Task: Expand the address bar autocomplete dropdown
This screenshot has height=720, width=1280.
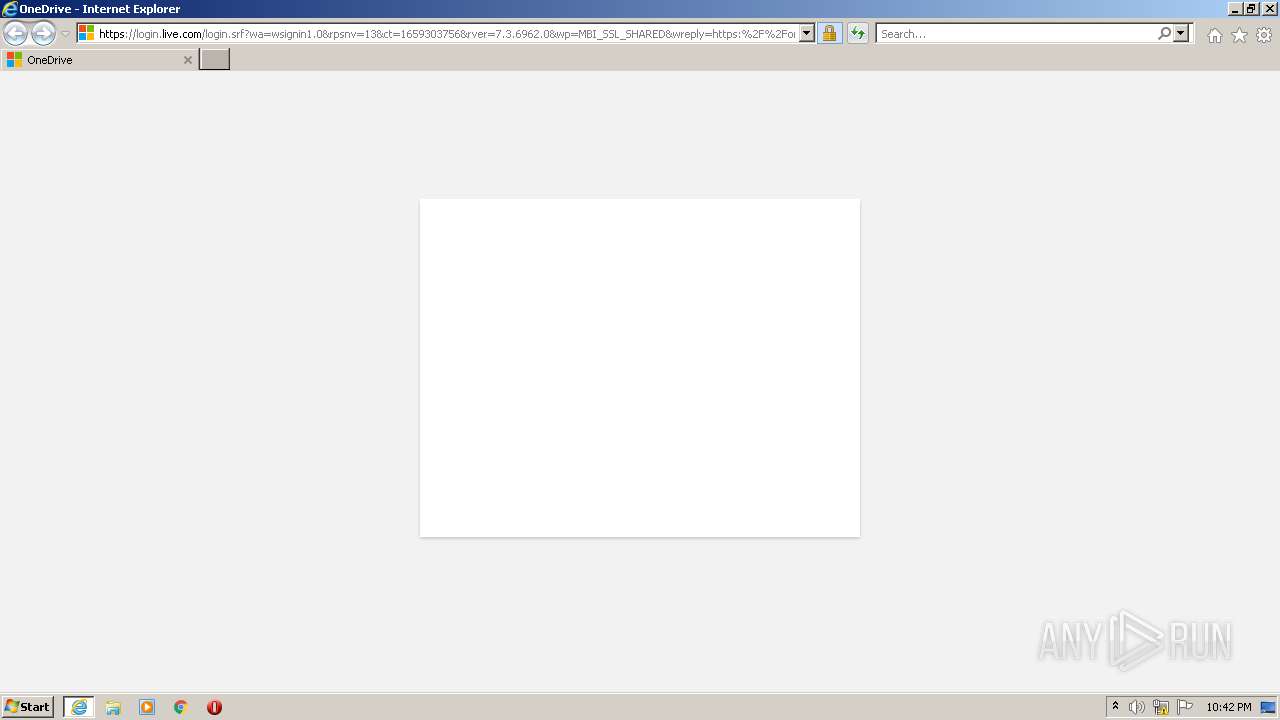Action: click(x=807, y=34)
